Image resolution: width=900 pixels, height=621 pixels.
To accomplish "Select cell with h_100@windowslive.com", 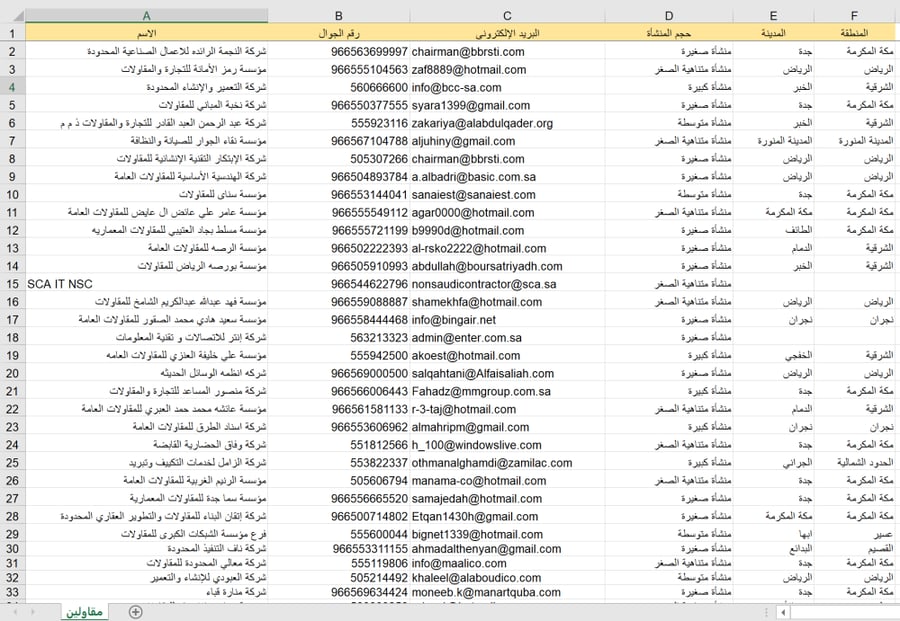I will coord(507,445).
